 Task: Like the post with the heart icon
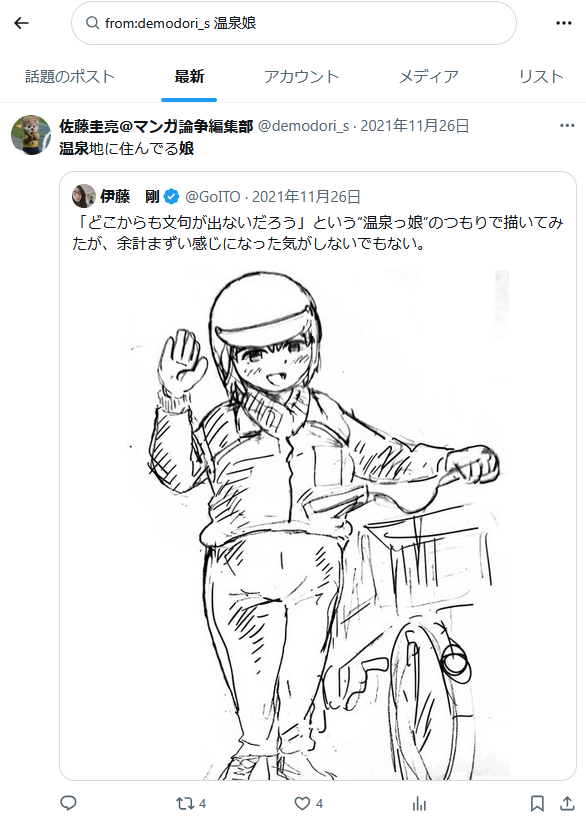(302, 803)
